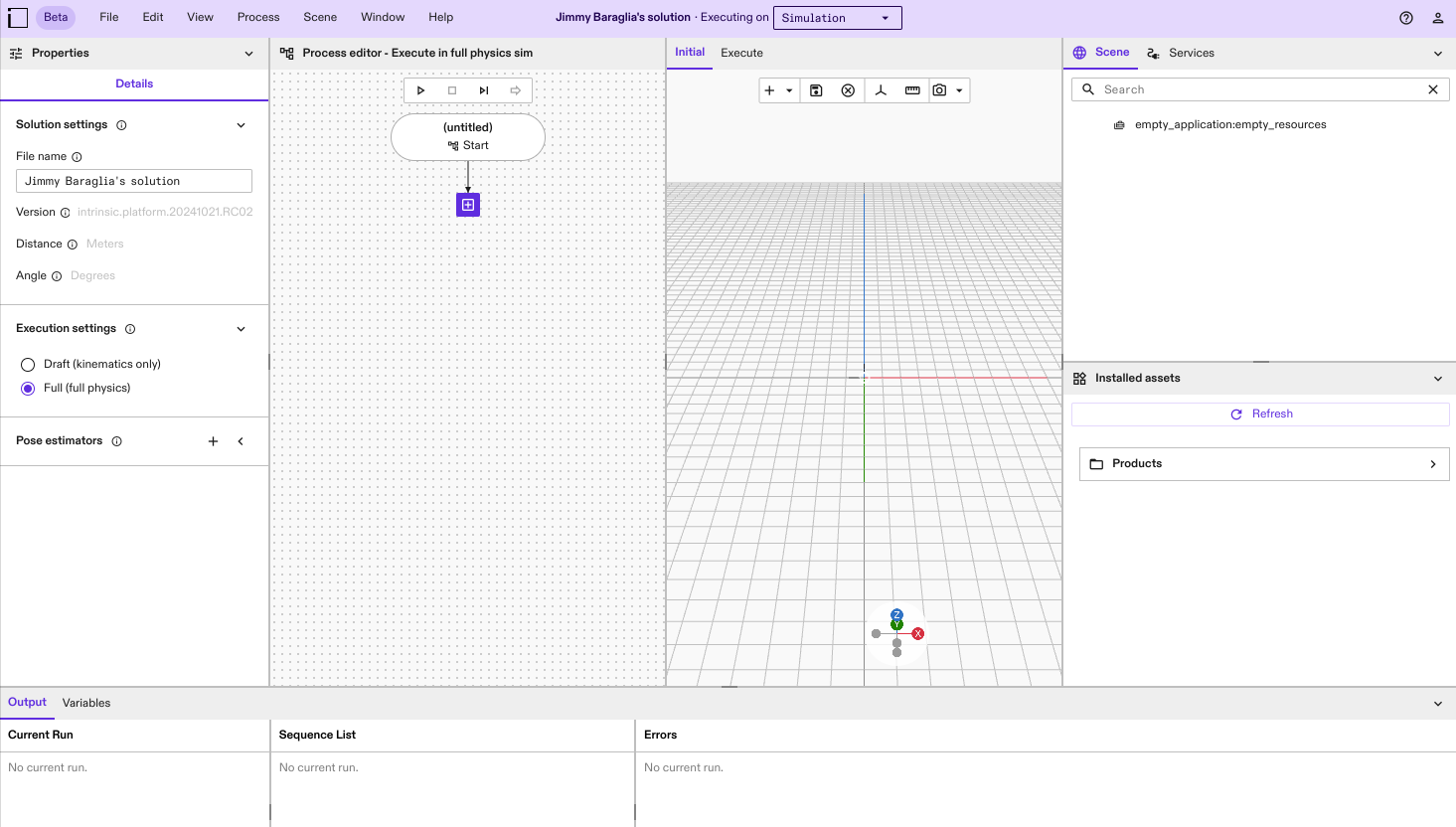This screenshot has height=827, width=1456.
Task: Click the camera snapshot icon
Action: [x=940, y=90]
